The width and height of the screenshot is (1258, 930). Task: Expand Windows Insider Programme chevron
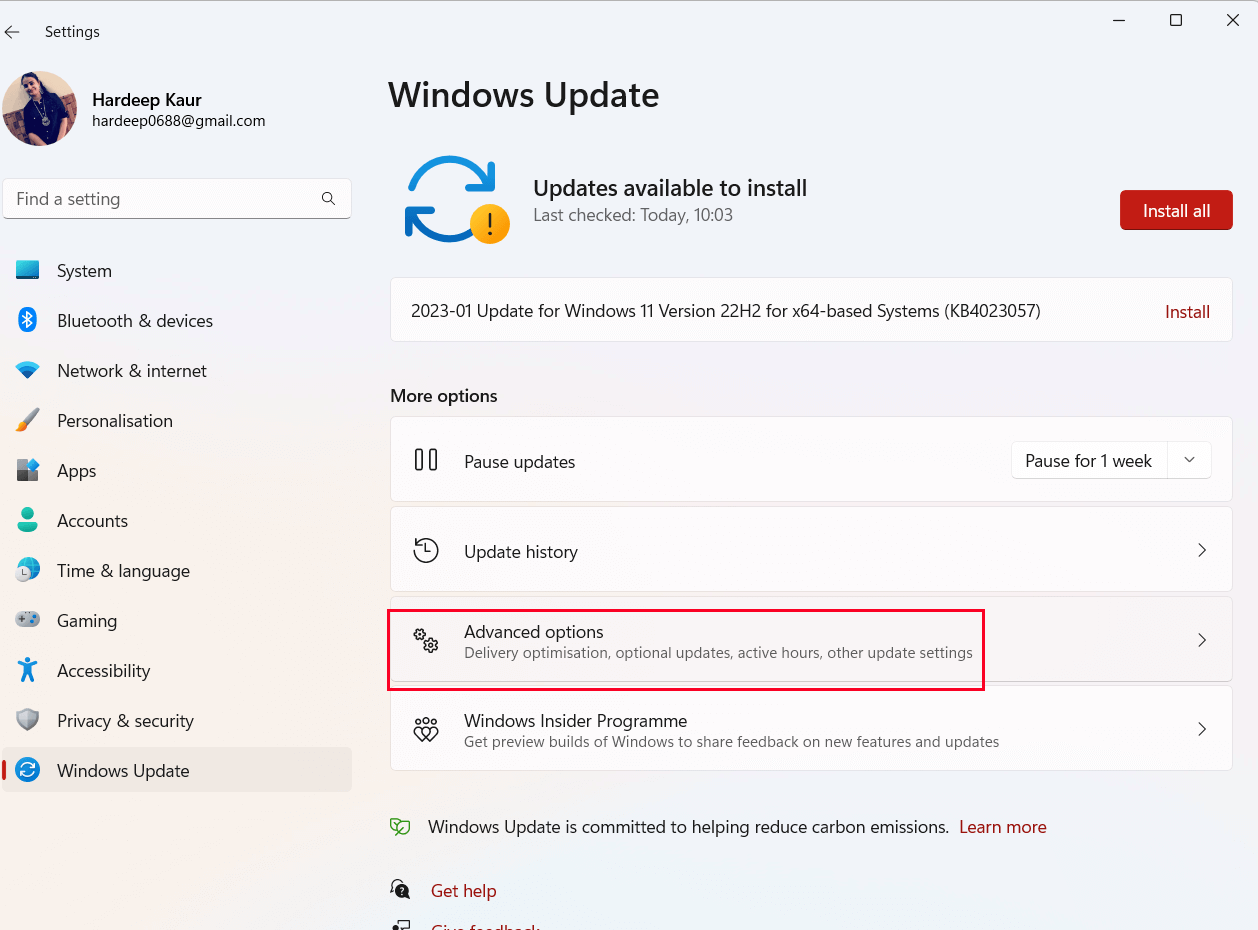1202,729
